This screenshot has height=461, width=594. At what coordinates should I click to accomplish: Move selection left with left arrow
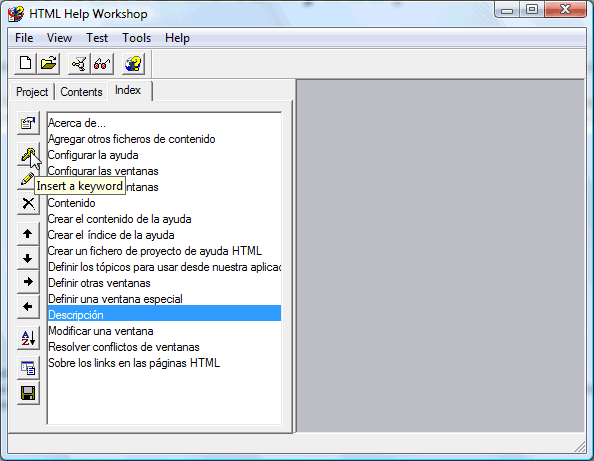click(x=28, y=306)
